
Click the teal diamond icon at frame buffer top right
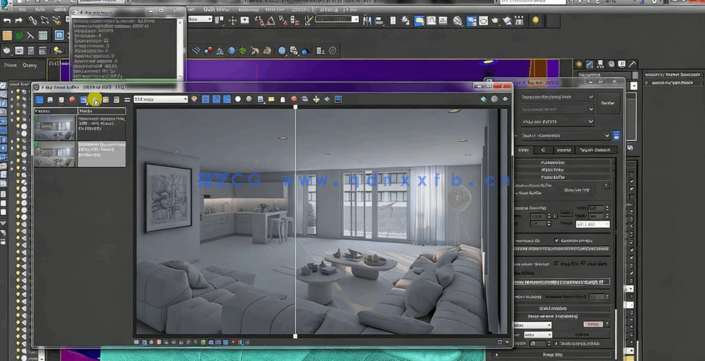[x=483, y=99]
